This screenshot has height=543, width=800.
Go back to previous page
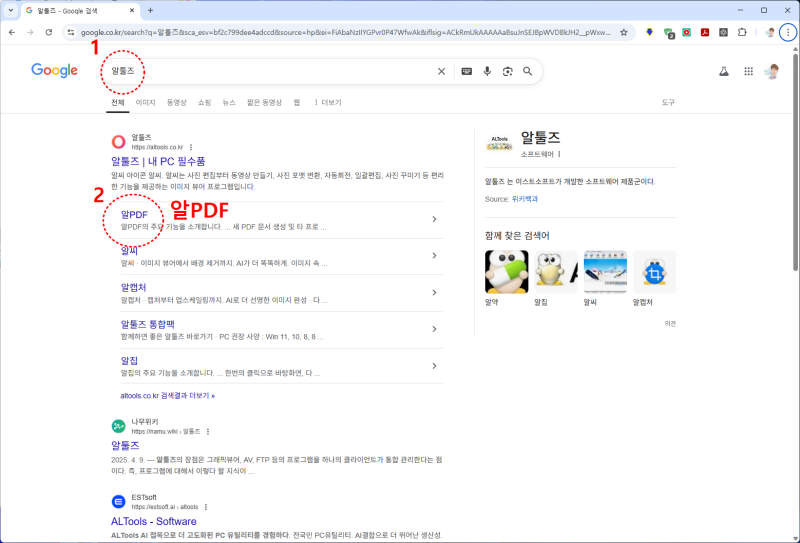(x=12, y=32)
